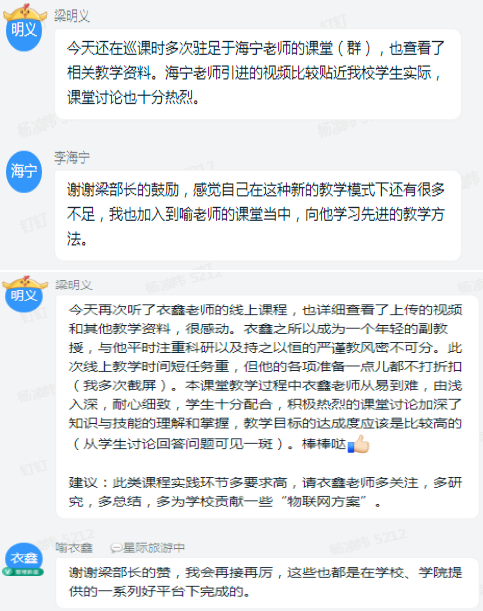Select the message bubble about 海宁老师的课堂
Screen dimensions: 483x611
[x=258, y=74]
